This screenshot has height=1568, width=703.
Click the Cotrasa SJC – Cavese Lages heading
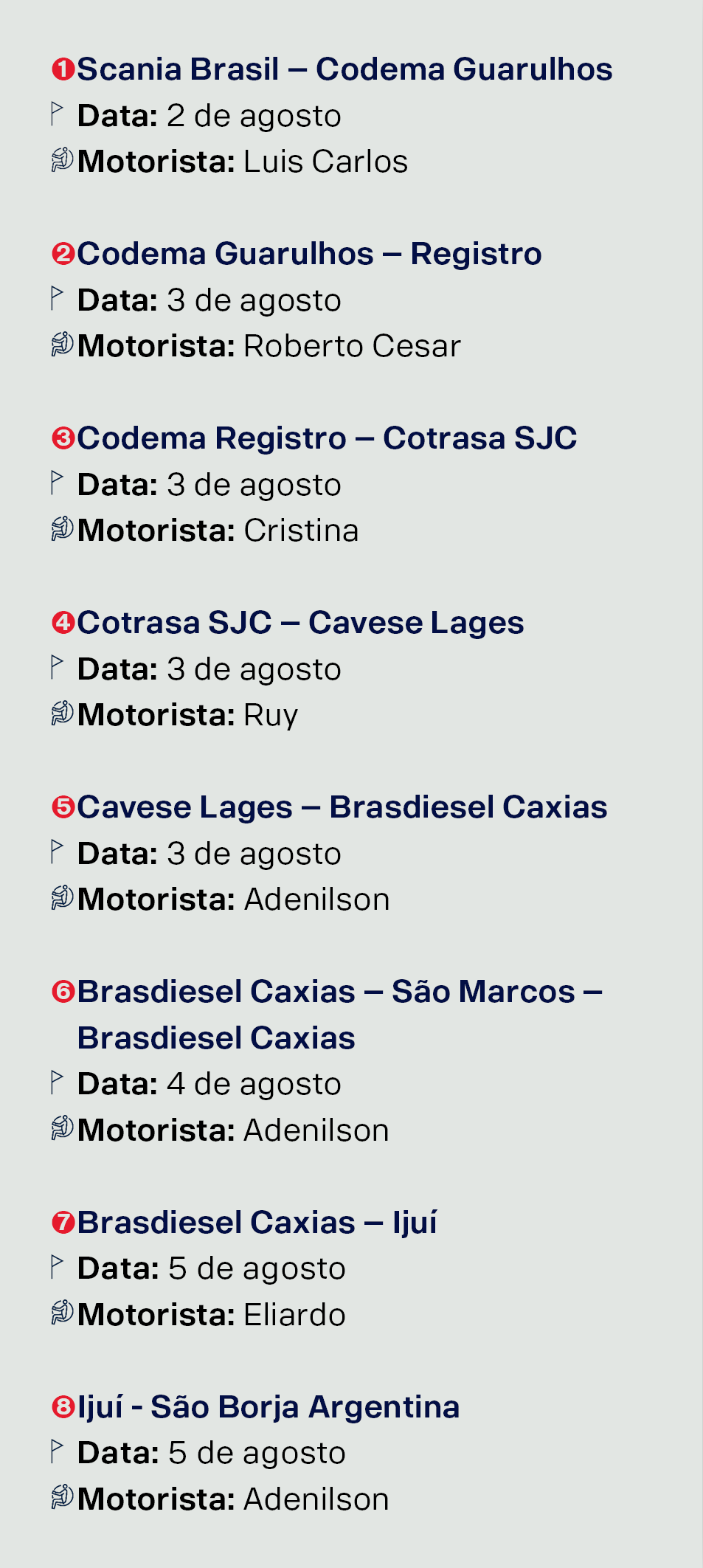click(x=300, y=623)
